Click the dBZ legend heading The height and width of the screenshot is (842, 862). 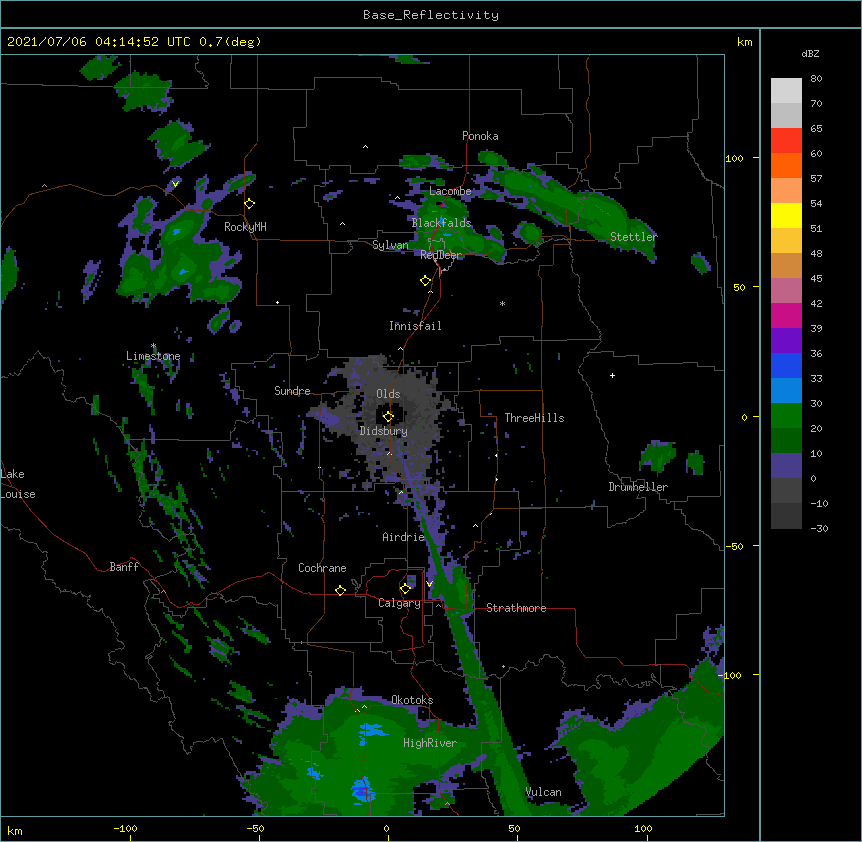810,53
